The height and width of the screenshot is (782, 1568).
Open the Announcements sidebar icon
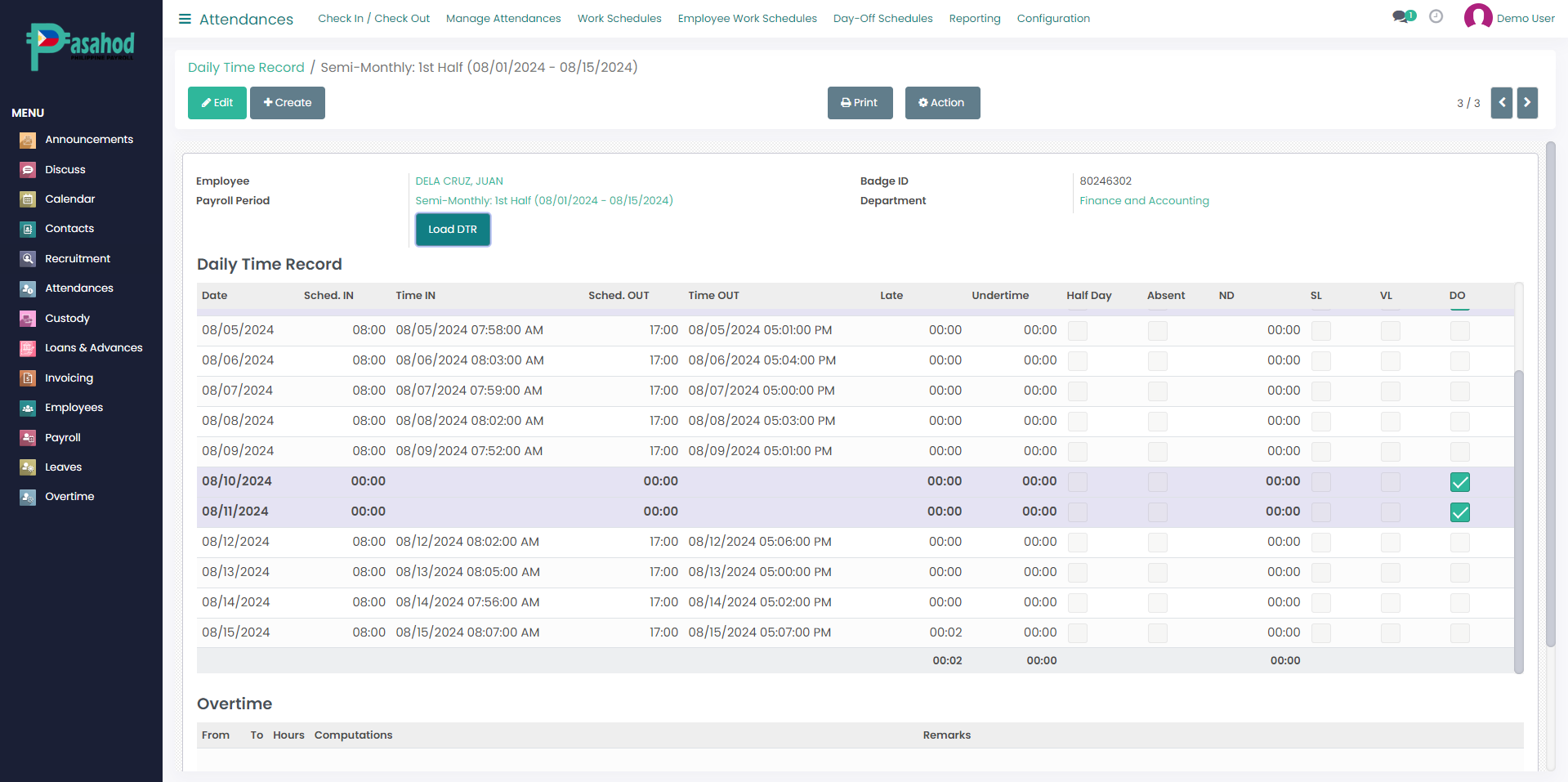click(28, 141)
